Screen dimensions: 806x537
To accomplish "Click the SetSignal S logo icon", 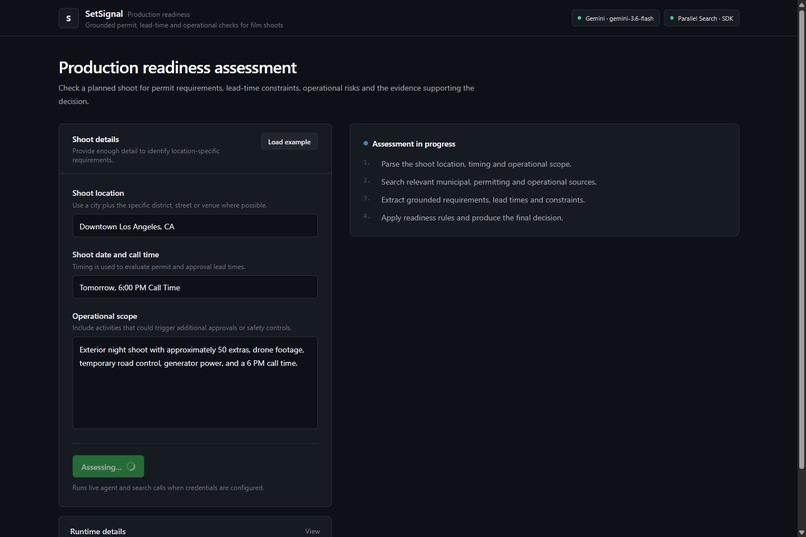I will coord(68,18).
